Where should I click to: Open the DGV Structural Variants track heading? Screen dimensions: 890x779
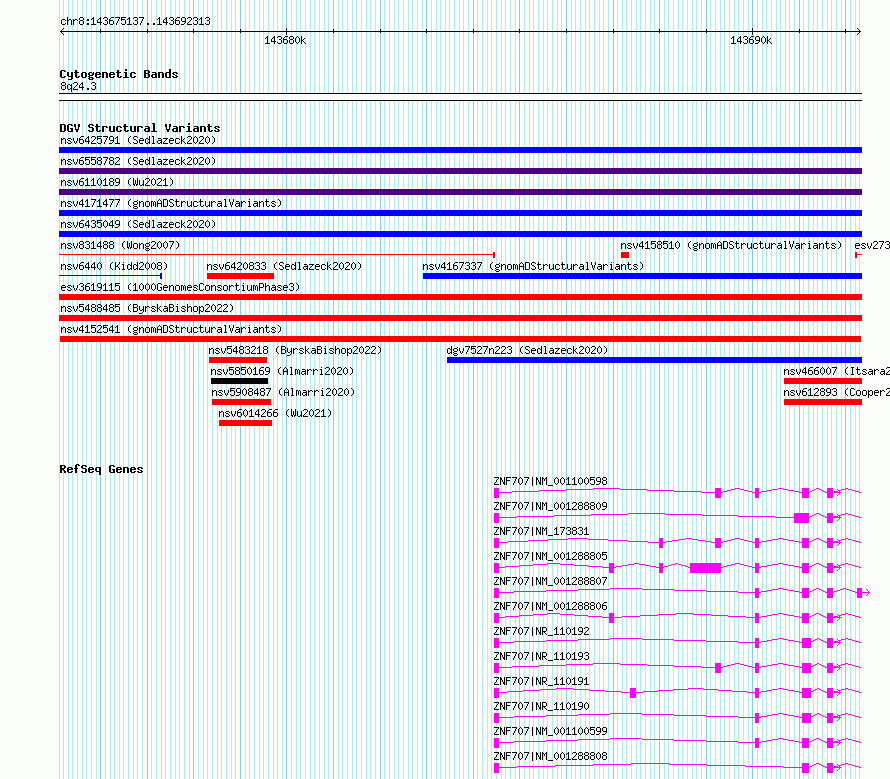140,128
